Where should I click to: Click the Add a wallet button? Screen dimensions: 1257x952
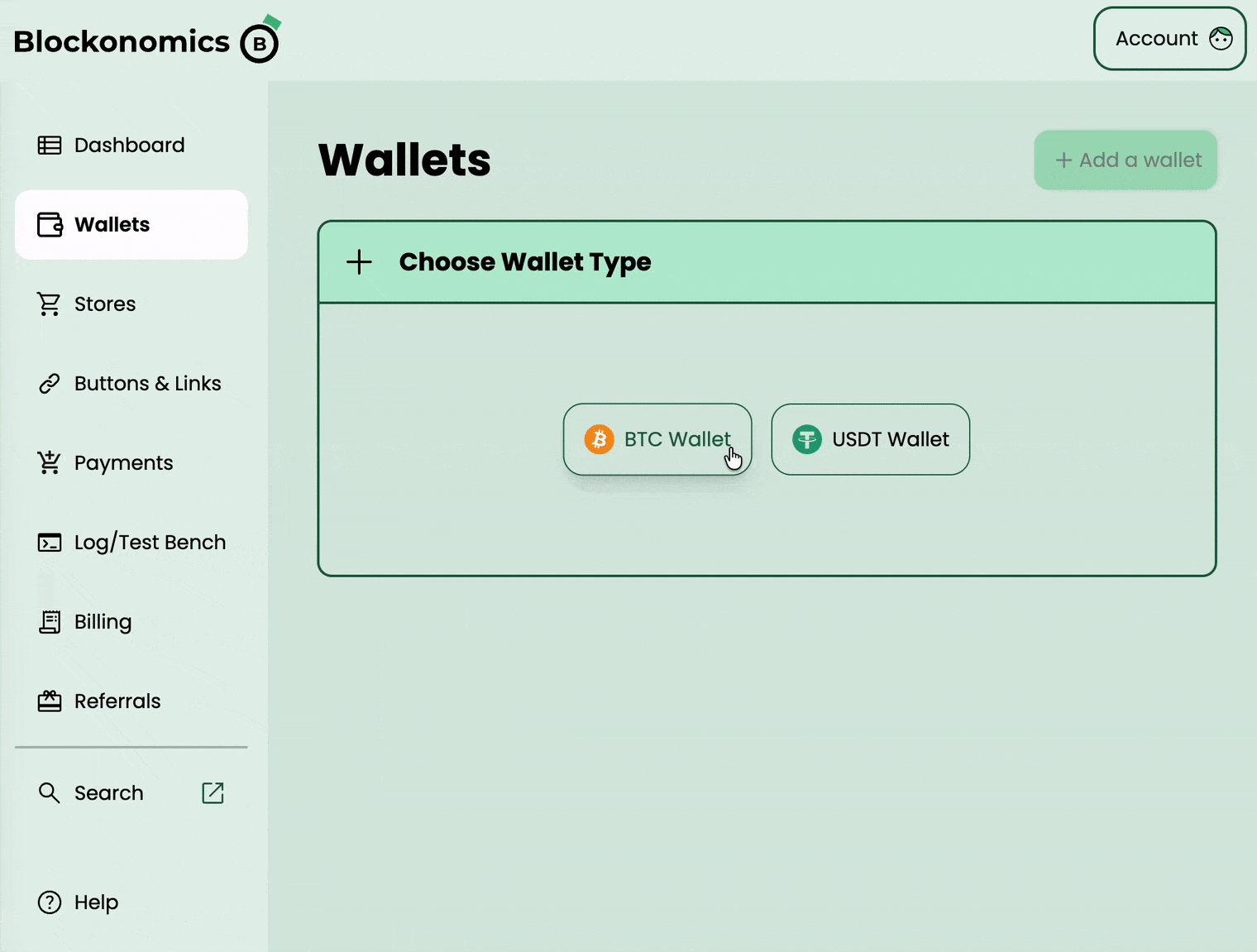pos(1126,160)
